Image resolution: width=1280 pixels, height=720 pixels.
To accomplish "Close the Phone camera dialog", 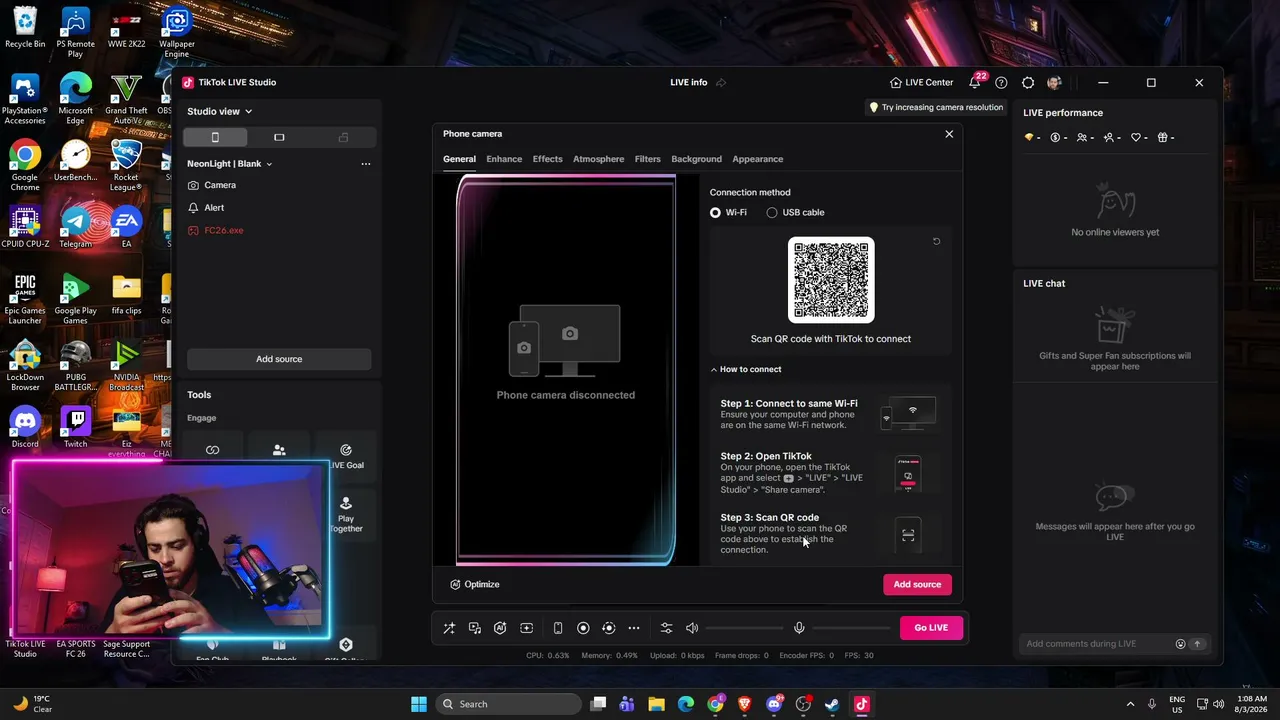I will [x=949, y=134].
